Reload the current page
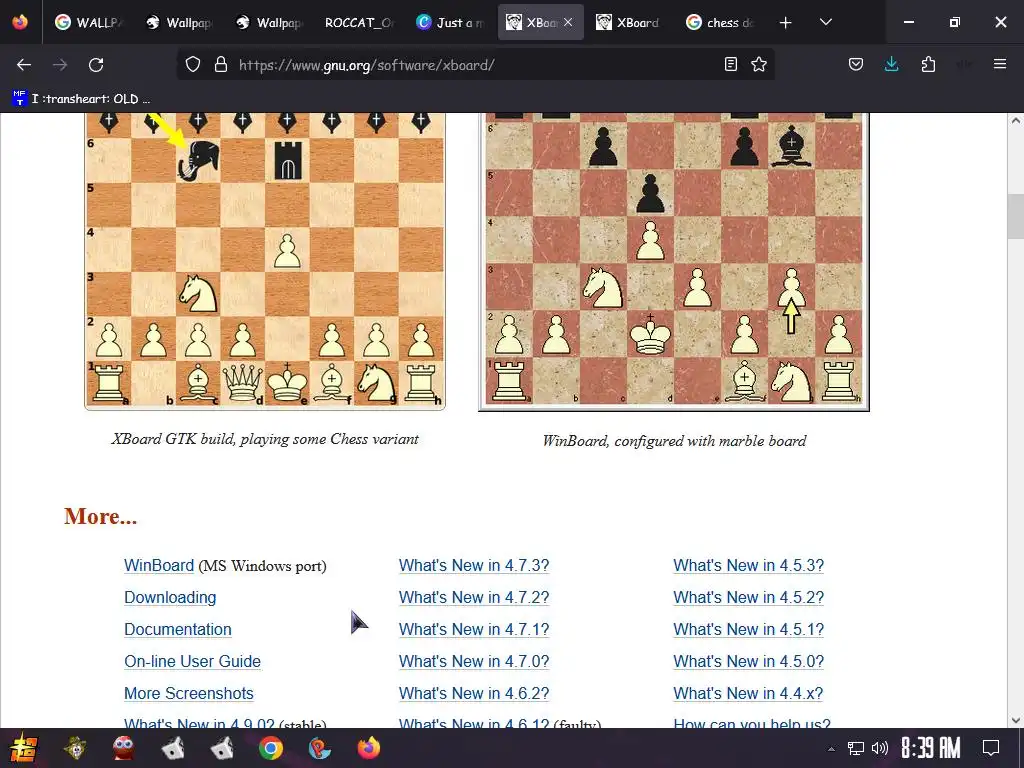Viewport: 1024px width, 768px height. click(96, 65)
